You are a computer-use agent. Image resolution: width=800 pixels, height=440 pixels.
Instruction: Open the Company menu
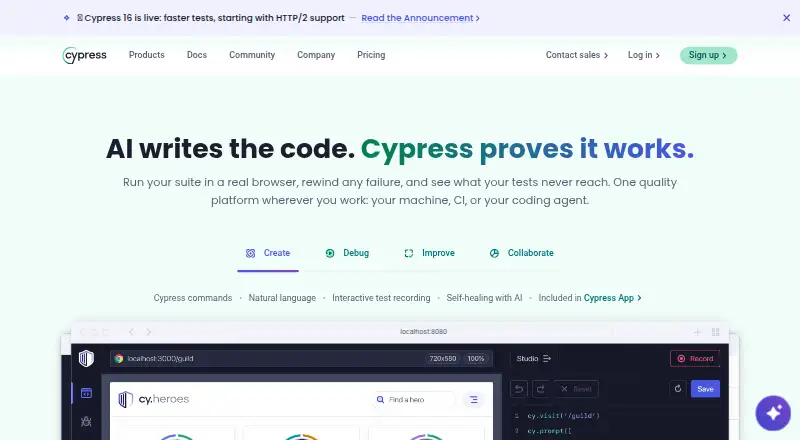pos(316,55)
